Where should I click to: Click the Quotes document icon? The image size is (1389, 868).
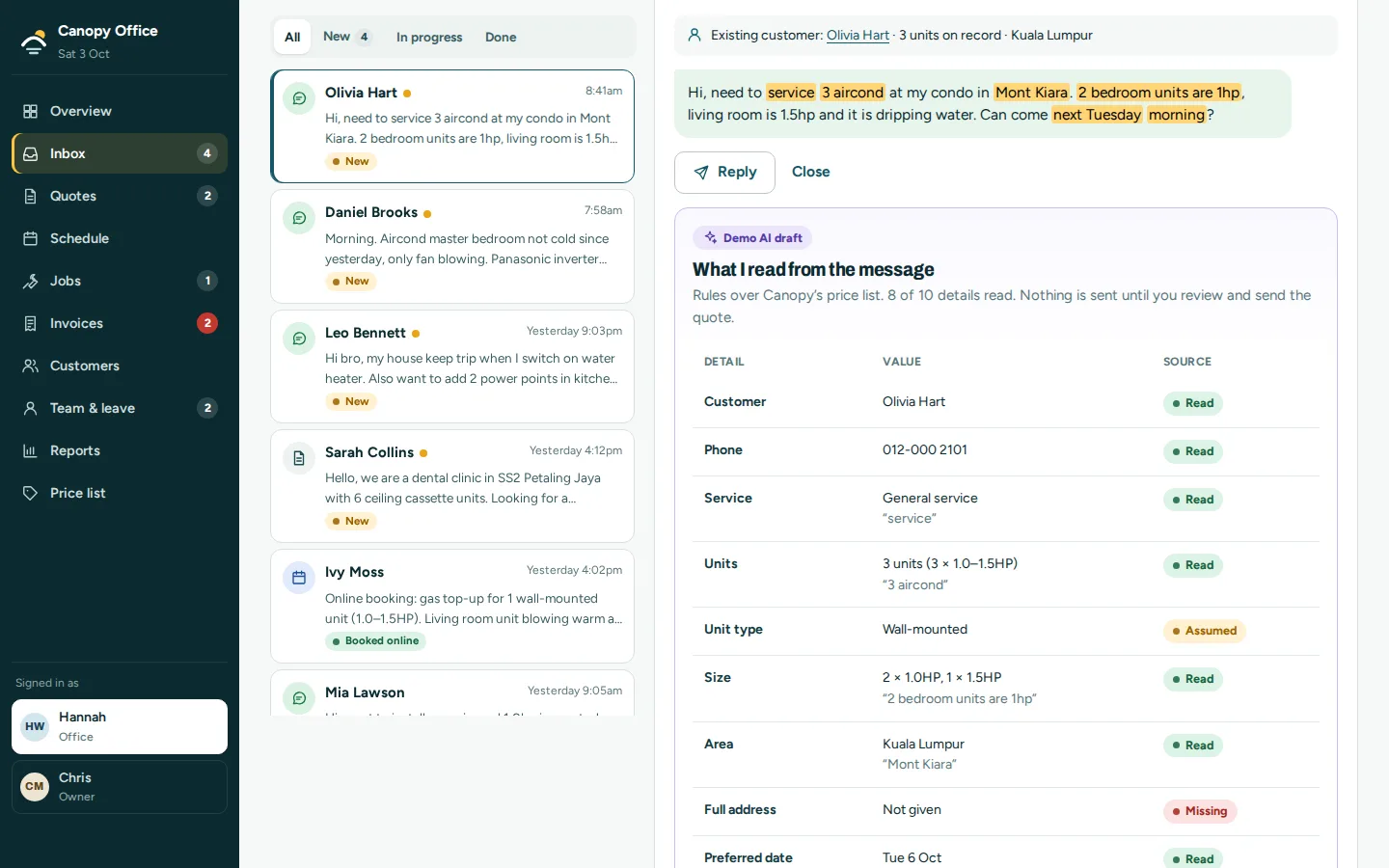(x=31, y=196)
